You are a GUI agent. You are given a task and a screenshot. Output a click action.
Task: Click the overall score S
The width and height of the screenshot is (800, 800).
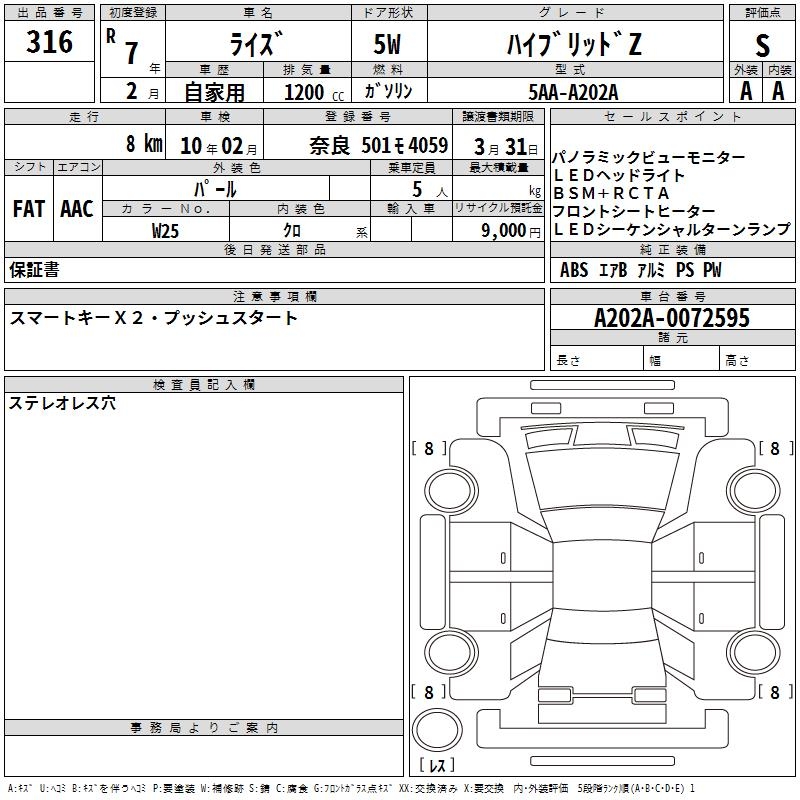click(x=762, y=45)
